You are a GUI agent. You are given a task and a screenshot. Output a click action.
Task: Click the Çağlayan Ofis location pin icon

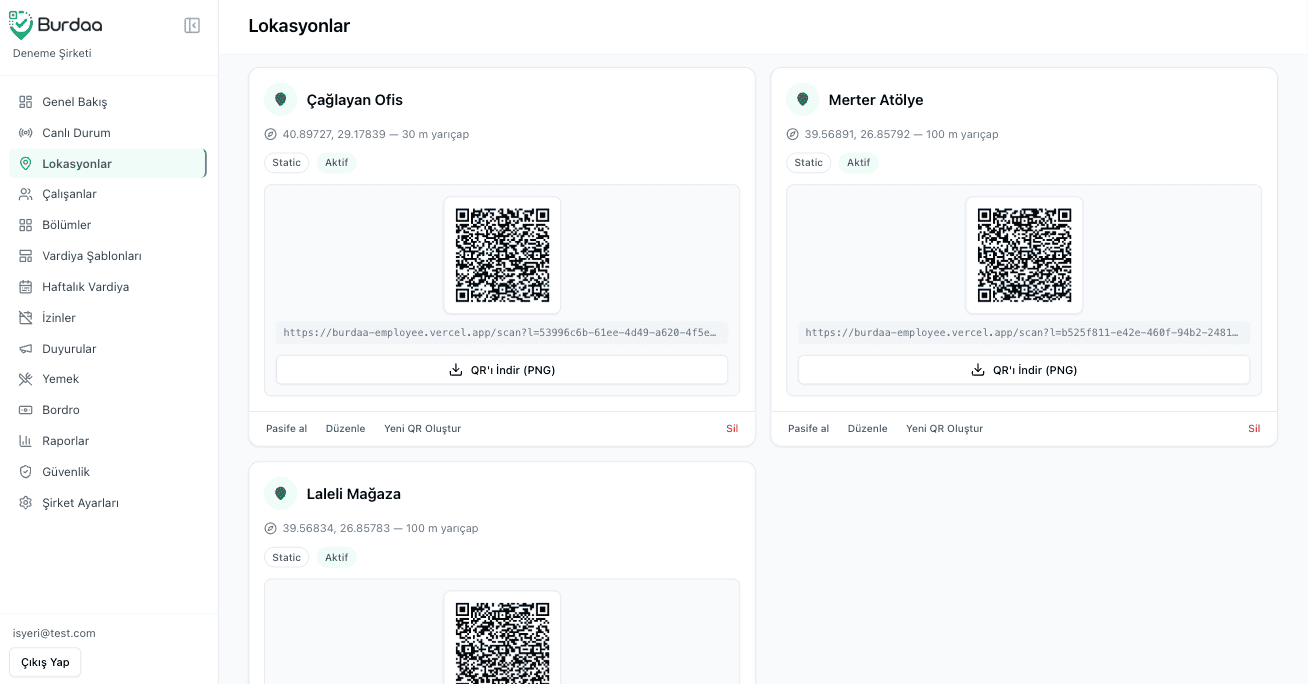coord(281,100)
